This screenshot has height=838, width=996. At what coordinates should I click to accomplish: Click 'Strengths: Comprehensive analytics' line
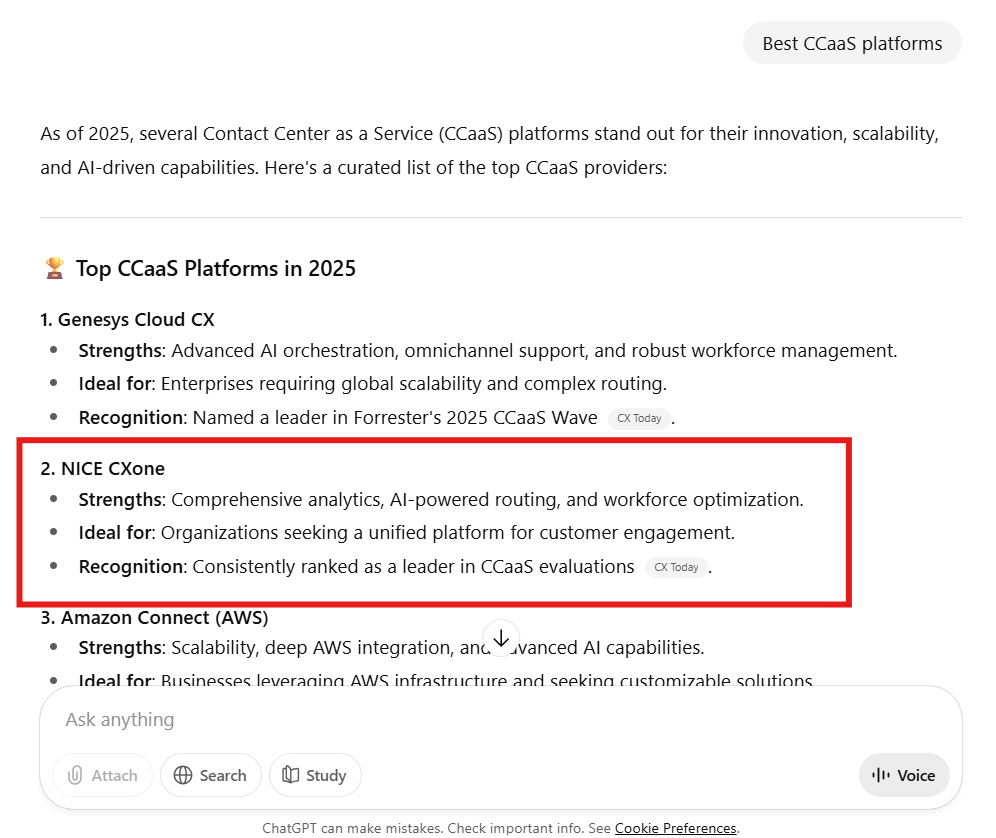441,500
